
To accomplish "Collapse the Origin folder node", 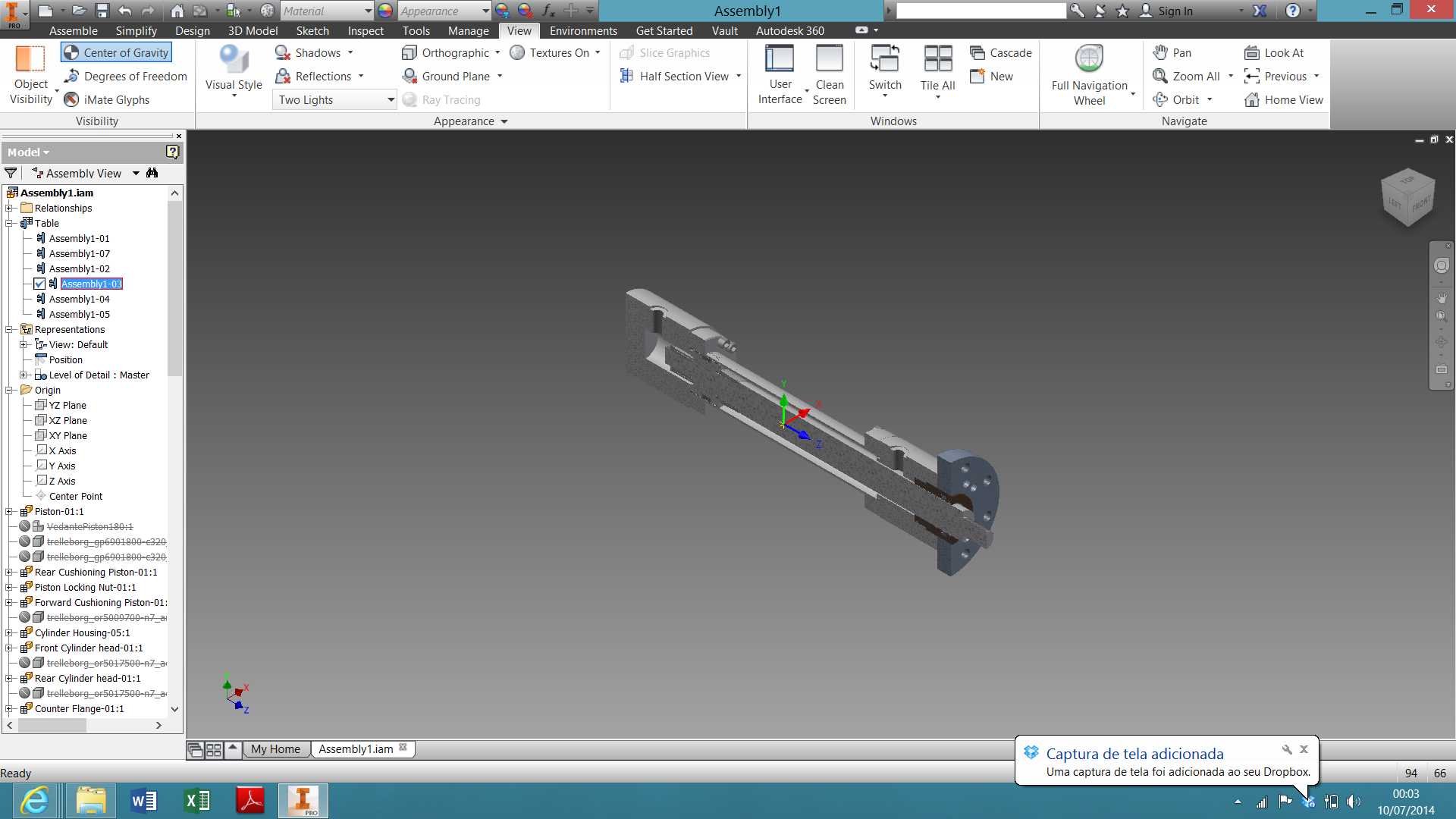I will [x=9, y=390].
